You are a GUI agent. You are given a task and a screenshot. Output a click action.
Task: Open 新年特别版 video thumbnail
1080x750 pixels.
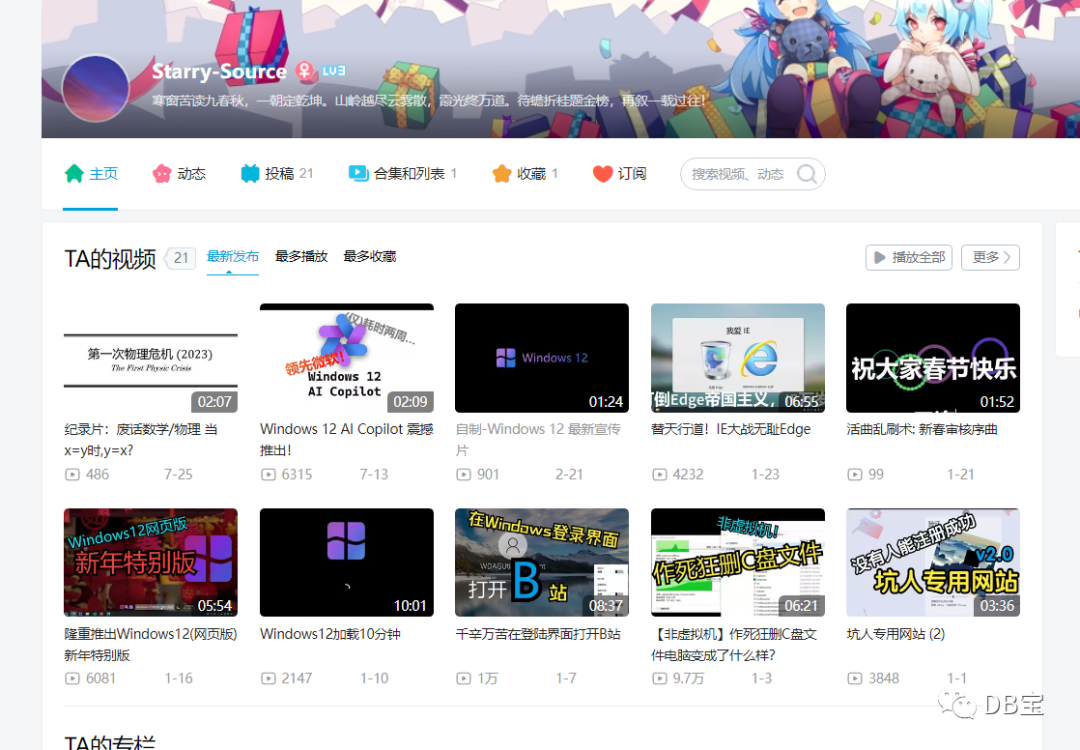click(151, 563)
